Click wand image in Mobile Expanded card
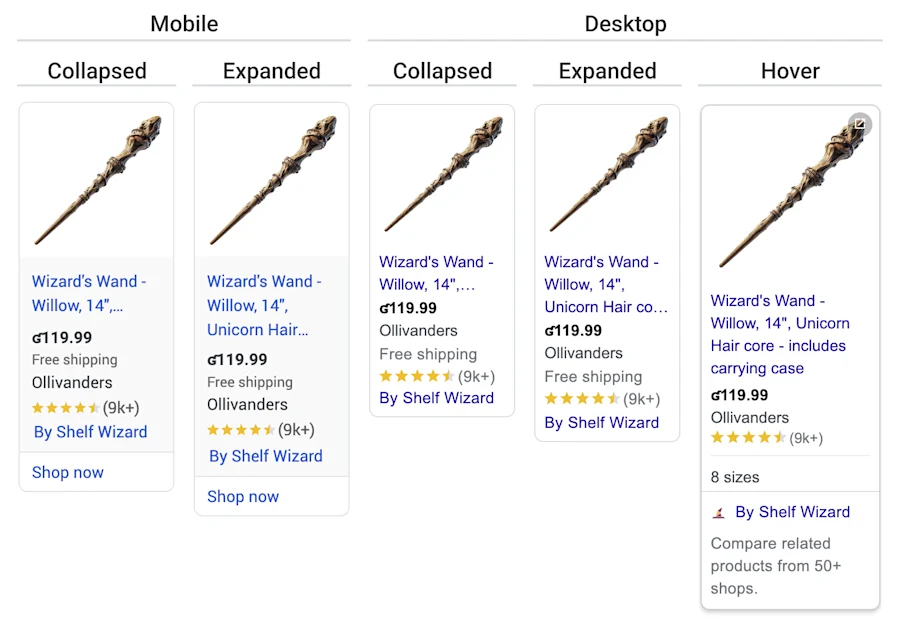Viewport: 900px width, 628px height. [272, 180]
